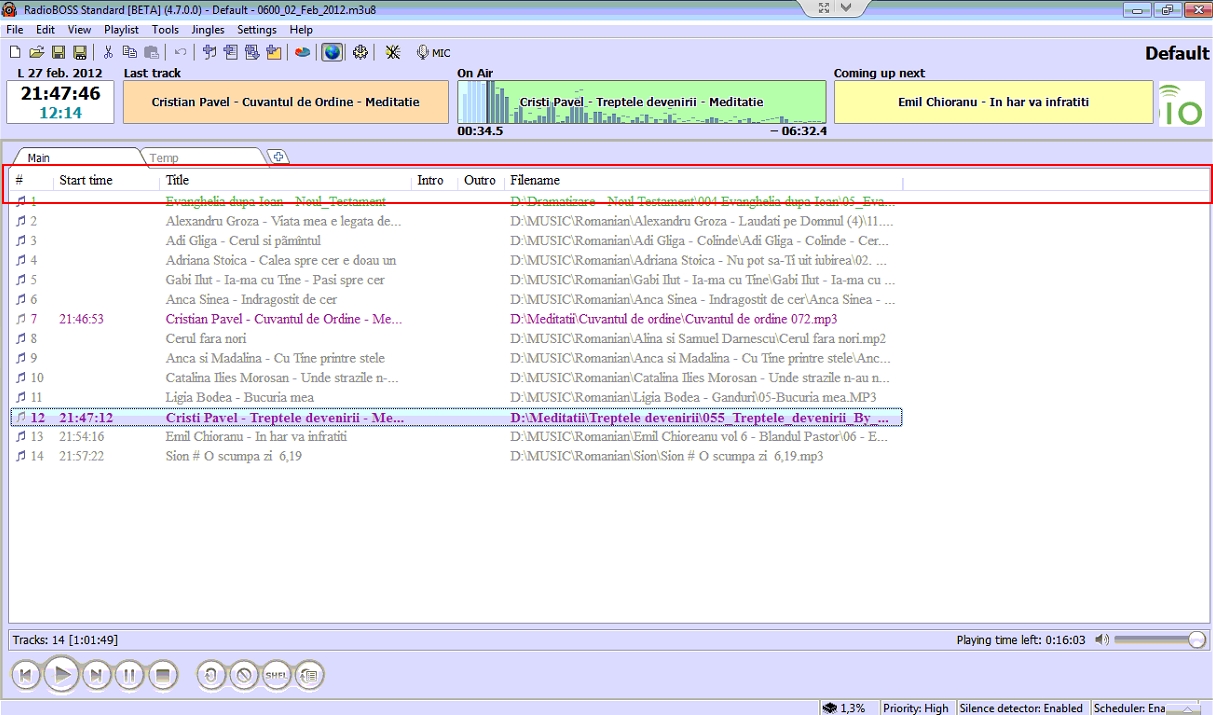
Task: Open the Settings menu
Action: click(x=257, y=30)
